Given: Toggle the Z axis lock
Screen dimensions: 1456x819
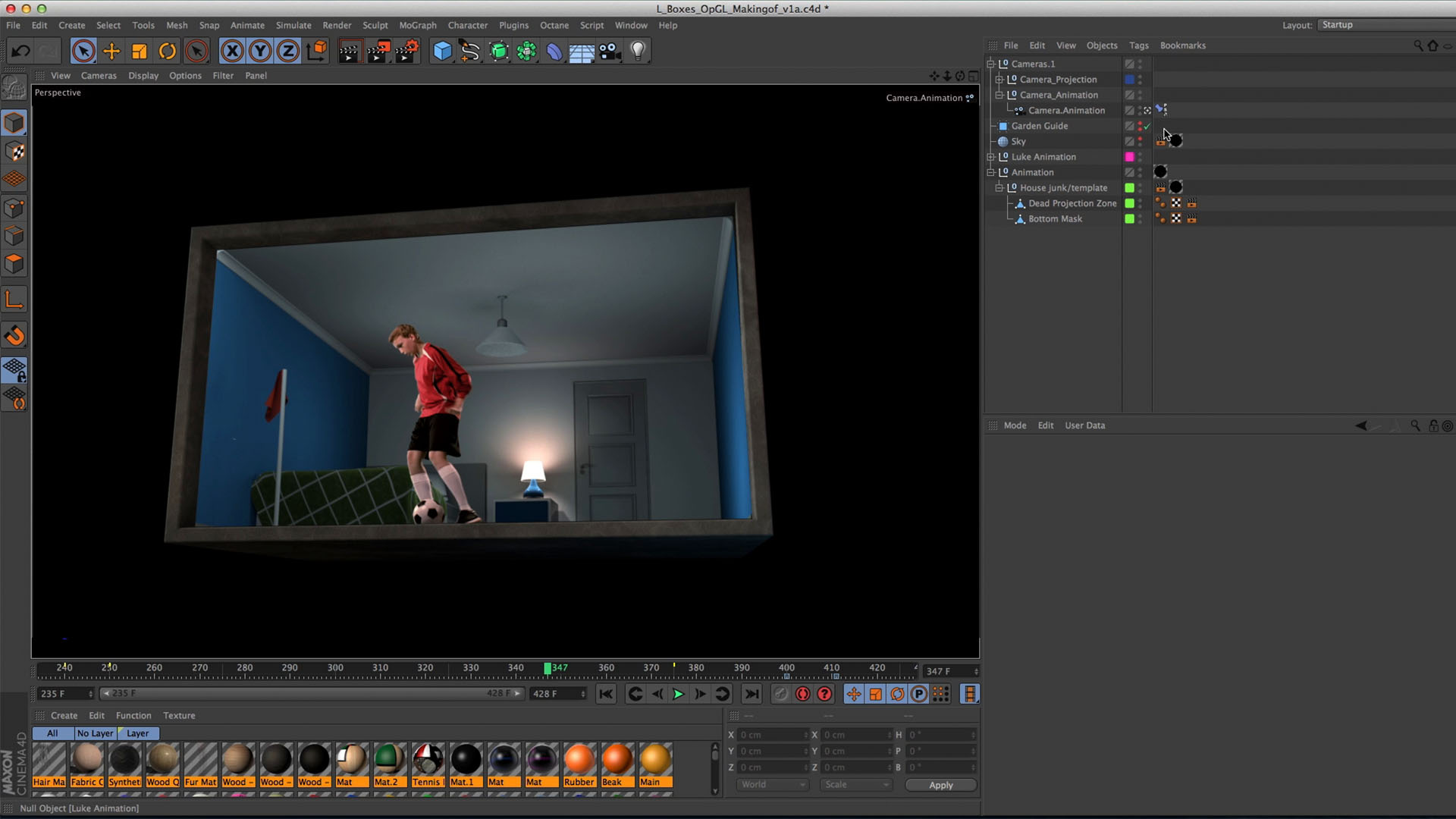Looking at the screenshot, I should click(288, 52).
